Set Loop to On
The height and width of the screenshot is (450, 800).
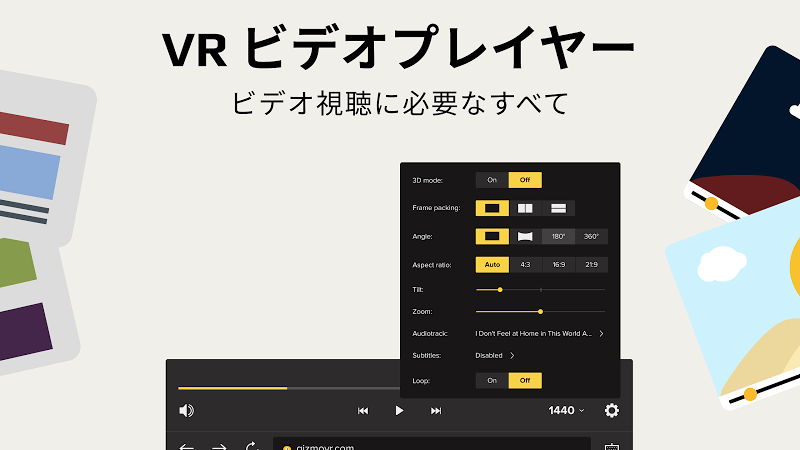(491, 380)
